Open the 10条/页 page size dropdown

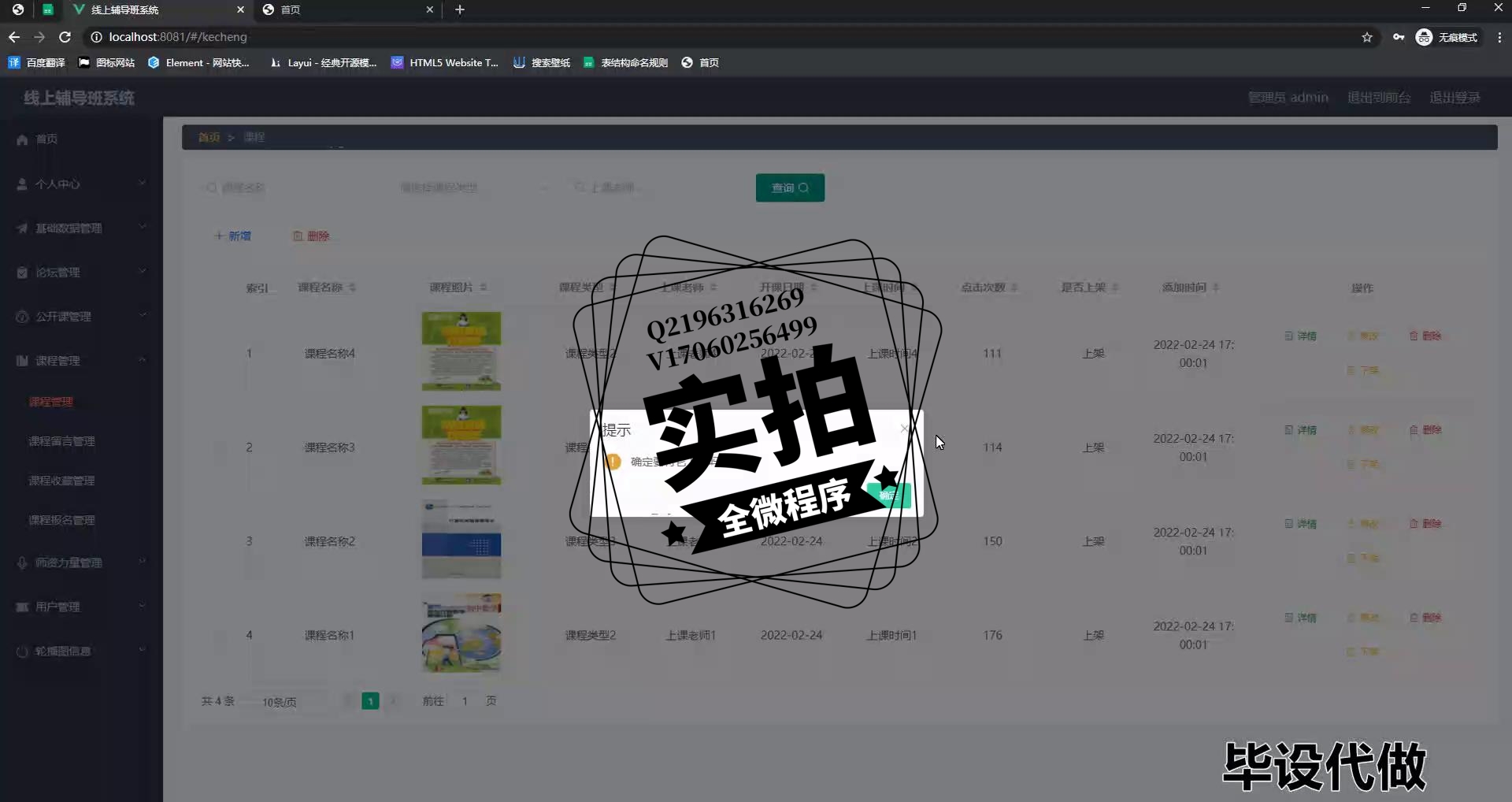[x=287, y=701]
